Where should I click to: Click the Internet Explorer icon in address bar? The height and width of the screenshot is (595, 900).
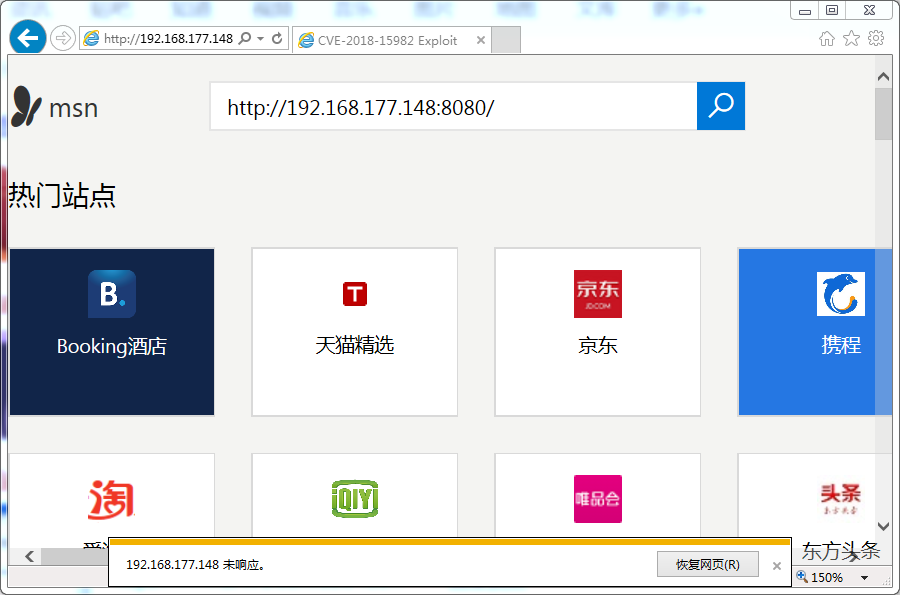pyautogui.click(x=91, y=38)
